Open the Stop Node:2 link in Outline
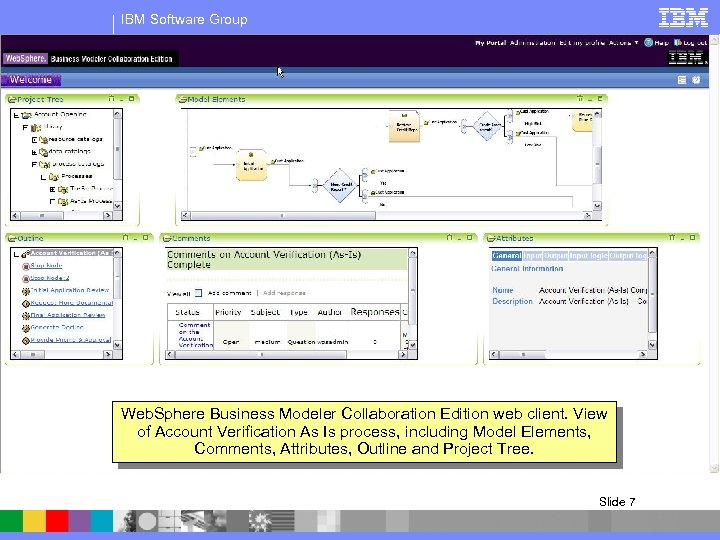720x540 pixels. (x=50, y=278)
